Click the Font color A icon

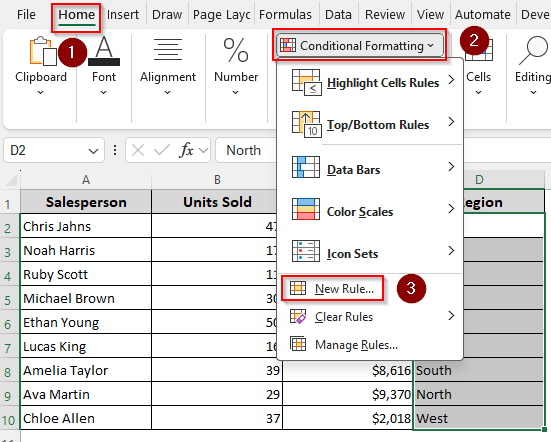(104, 51)
